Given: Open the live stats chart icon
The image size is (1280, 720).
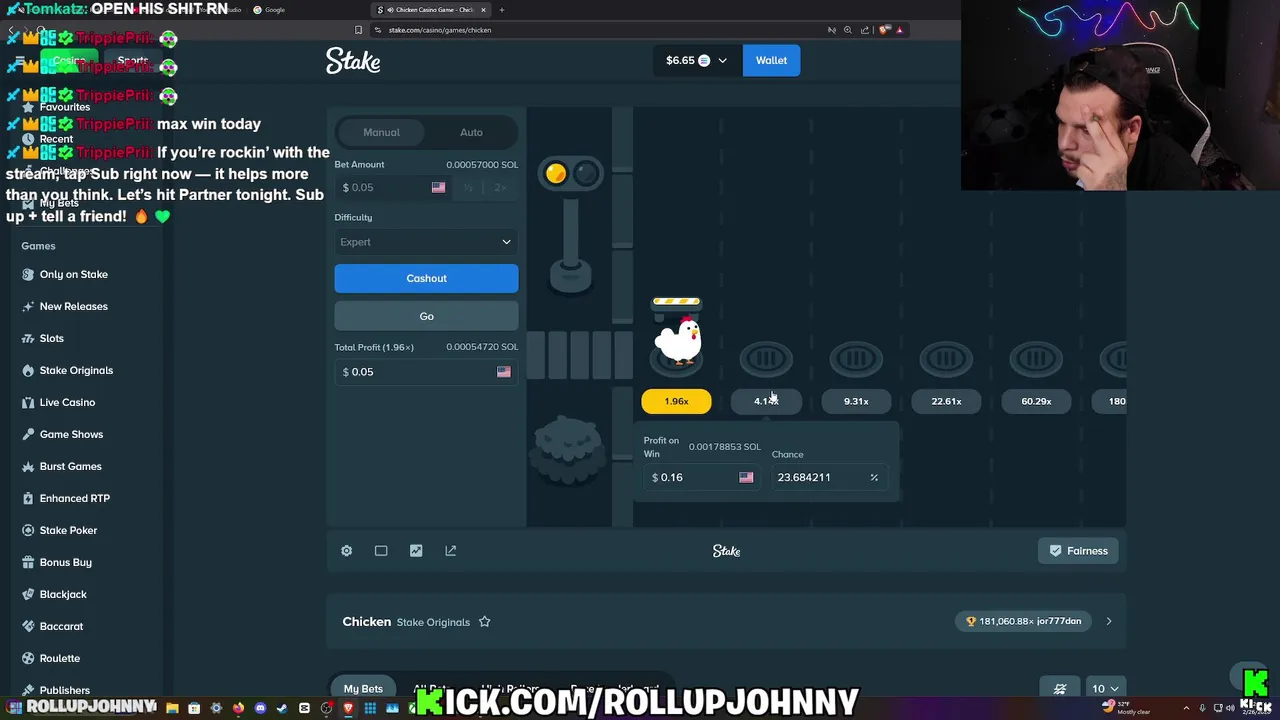Looking at the screenshot, I should 416,551.
